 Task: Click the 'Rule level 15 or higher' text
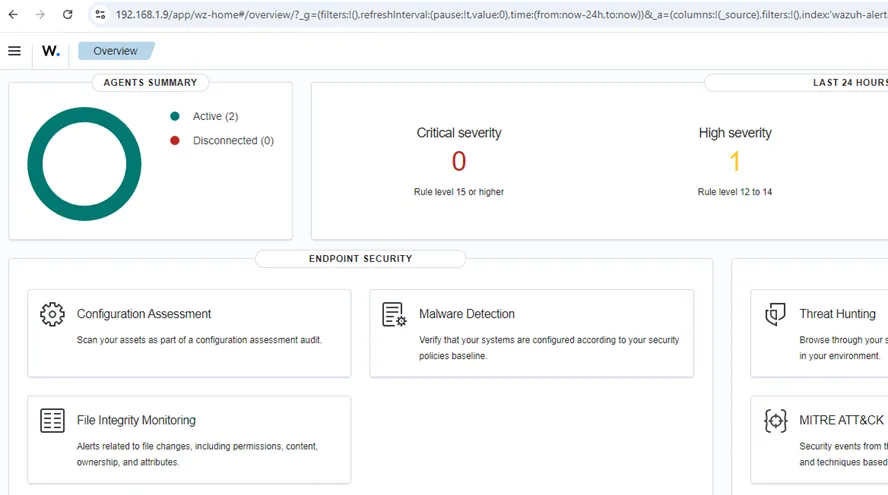[x=459, y=192]
